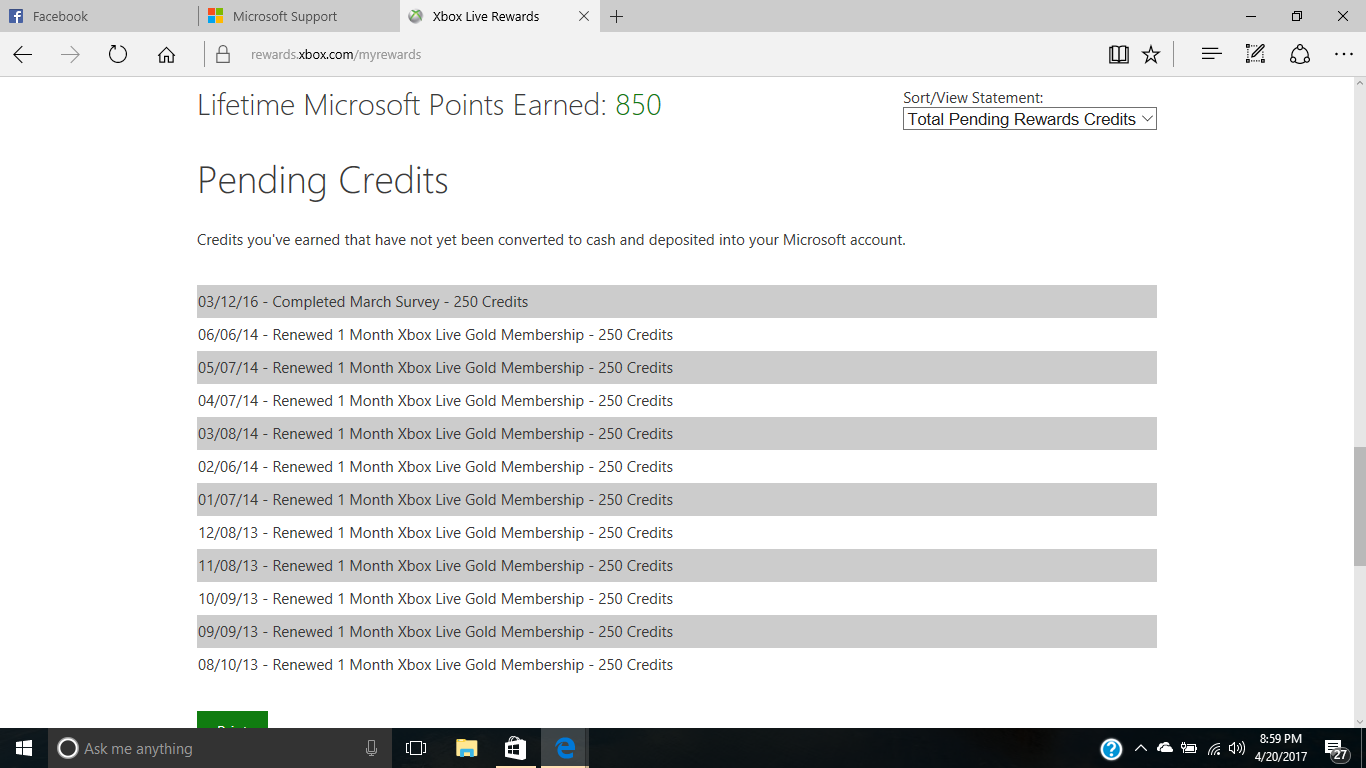Select the 12/08/13 Gold Membership renewal row

pos(677,533)
